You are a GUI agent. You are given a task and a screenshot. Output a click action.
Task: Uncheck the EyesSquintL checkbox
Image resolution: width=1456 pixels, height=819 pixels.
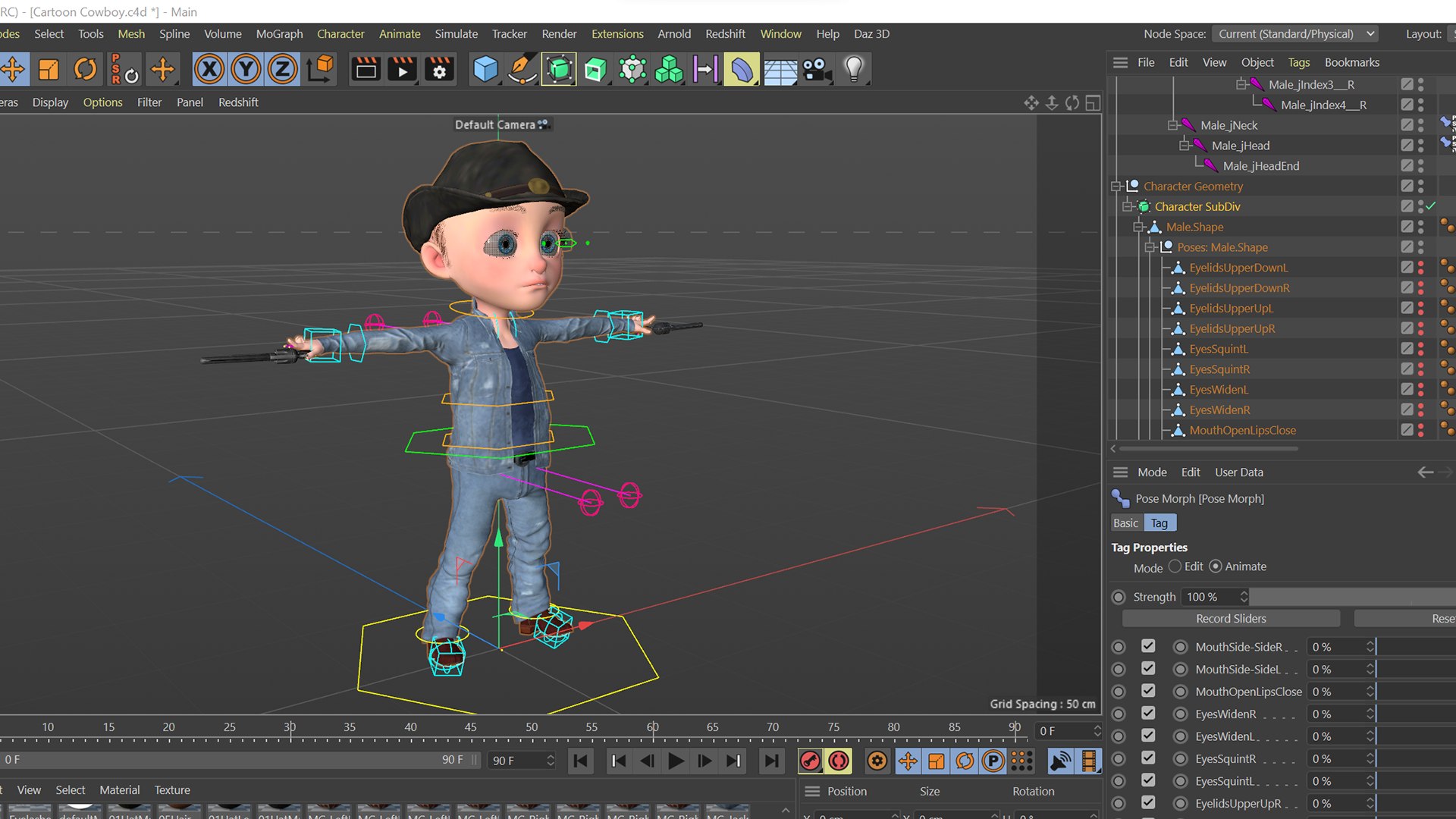point(1148,780)
